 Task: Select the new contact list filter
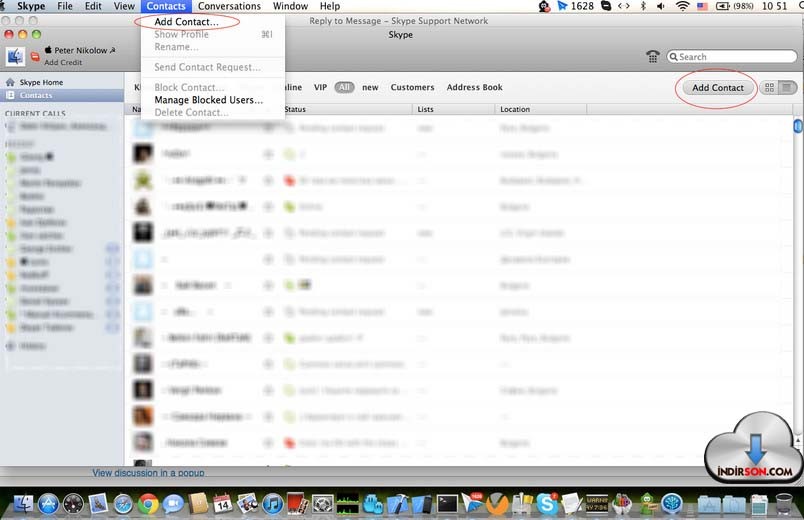(x=370, y=87)
